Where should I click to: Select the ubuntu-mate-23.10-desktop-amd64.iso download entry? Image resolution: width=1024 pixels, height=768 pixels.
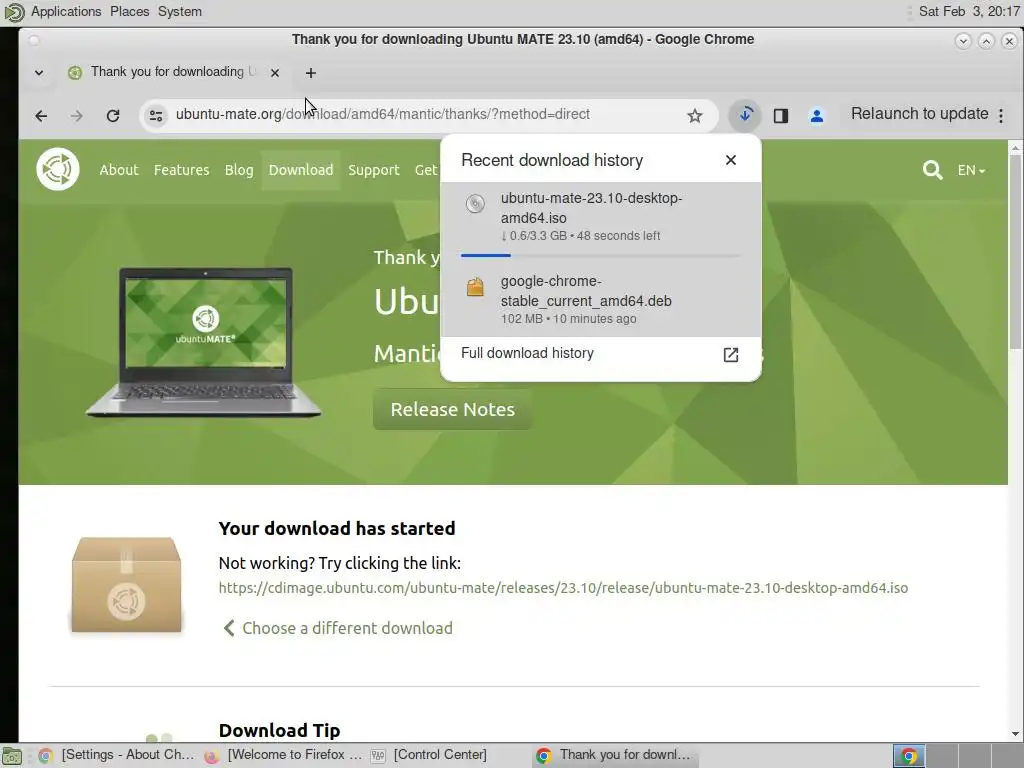pos(601,223)
